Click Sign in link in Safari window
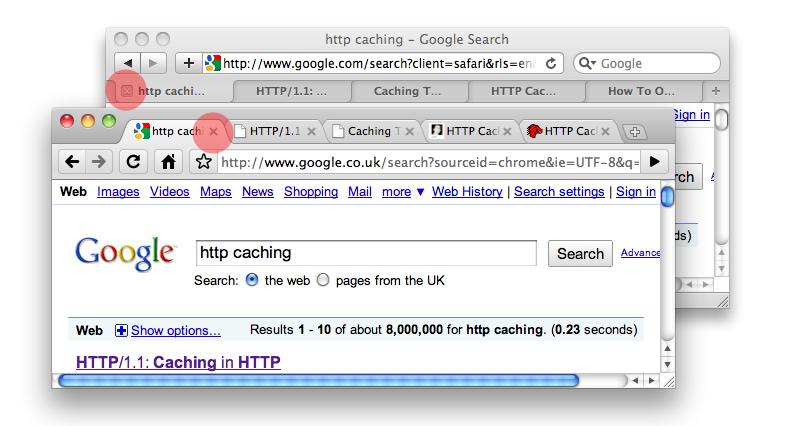The height and width of the screenshot is (426, 789). 691,115
